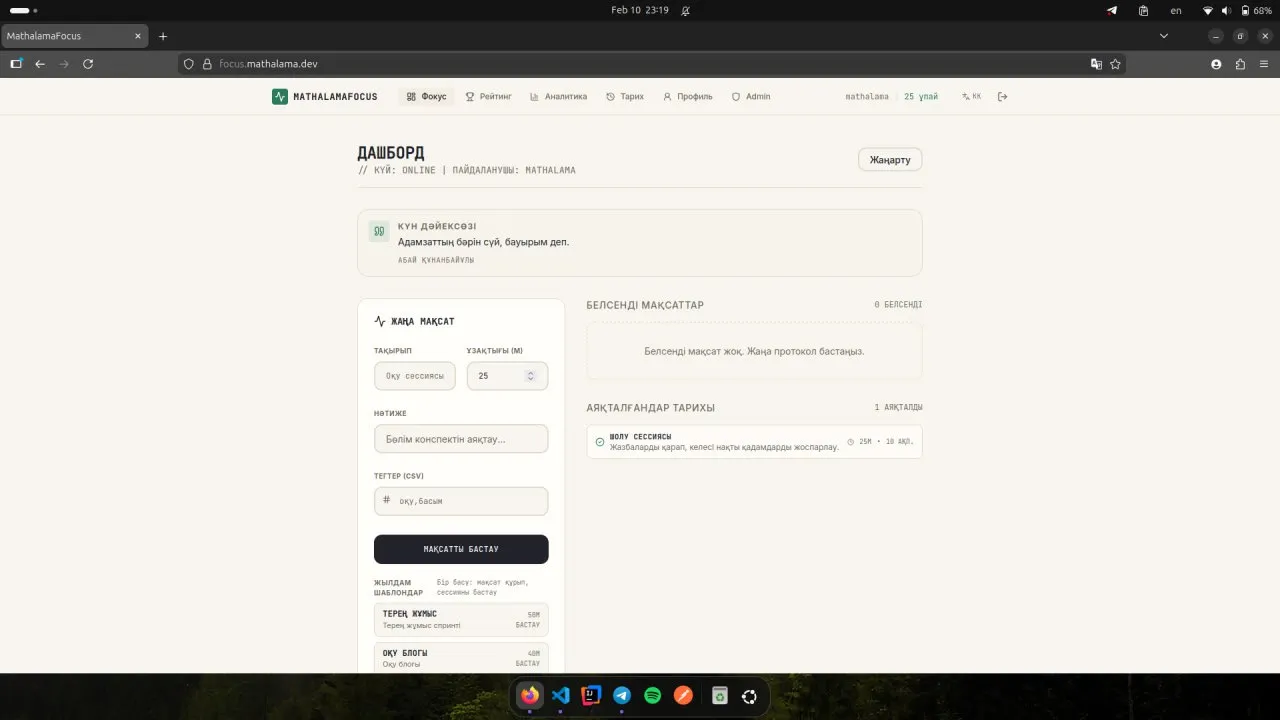The image size is (1280, 720).
Task: Launch IntelliJ IDEA from the dock
Action: [591, 695]
